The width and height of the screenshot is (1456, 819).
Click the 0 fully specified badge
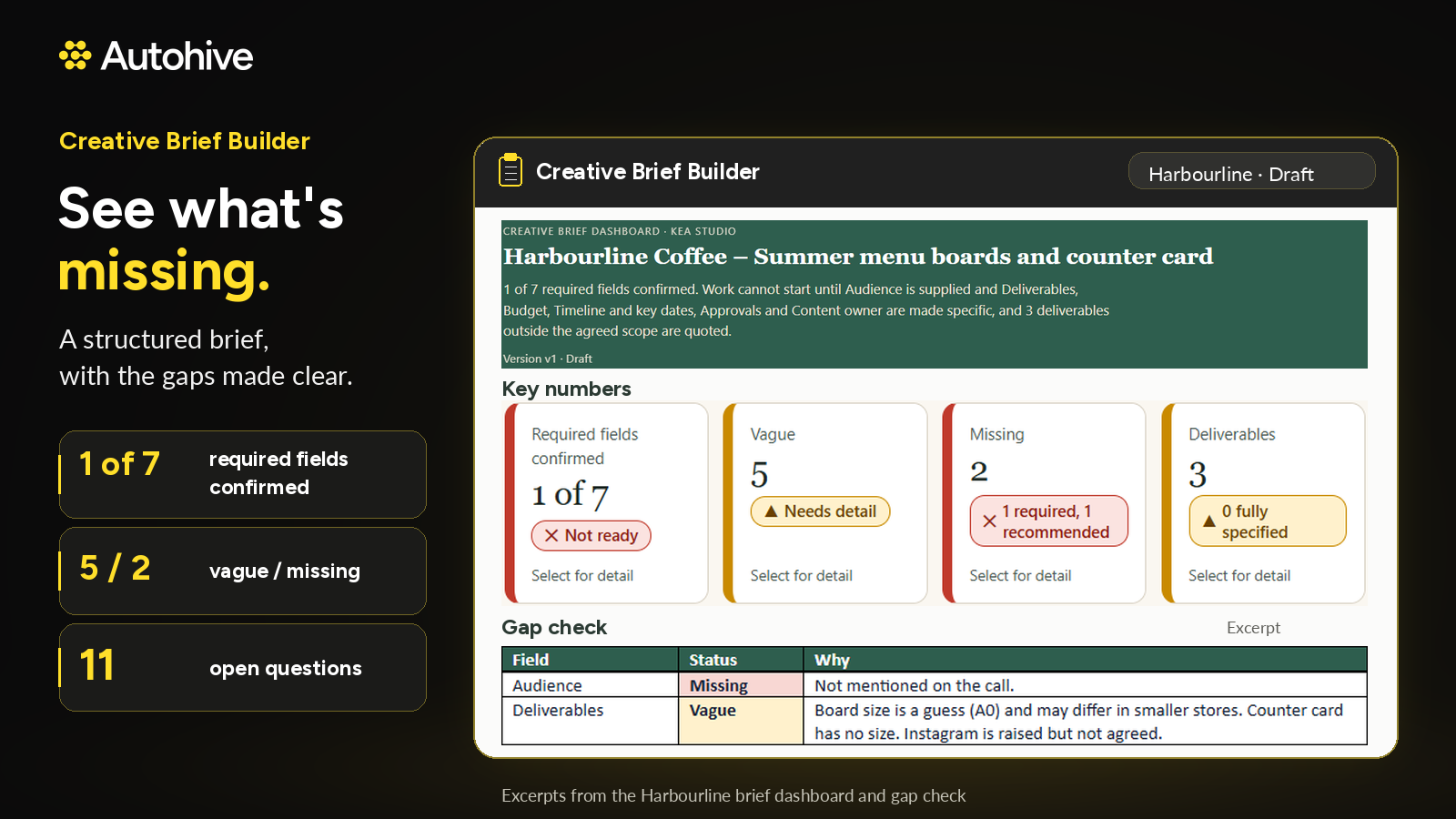[1268, 521]
